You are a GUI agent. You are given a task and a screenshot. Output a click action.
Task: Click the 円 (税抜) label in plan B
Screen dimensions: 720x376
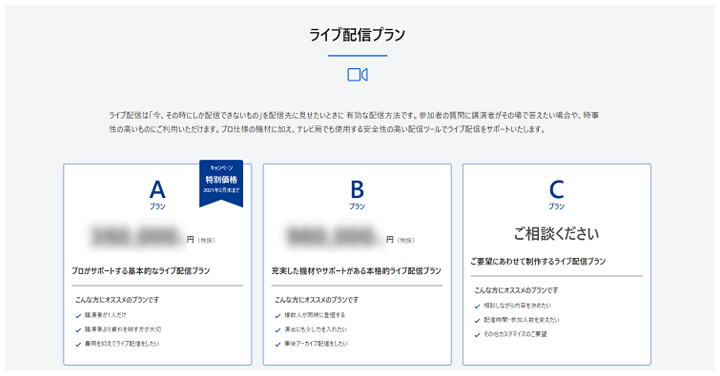click(x=400, y=240)
